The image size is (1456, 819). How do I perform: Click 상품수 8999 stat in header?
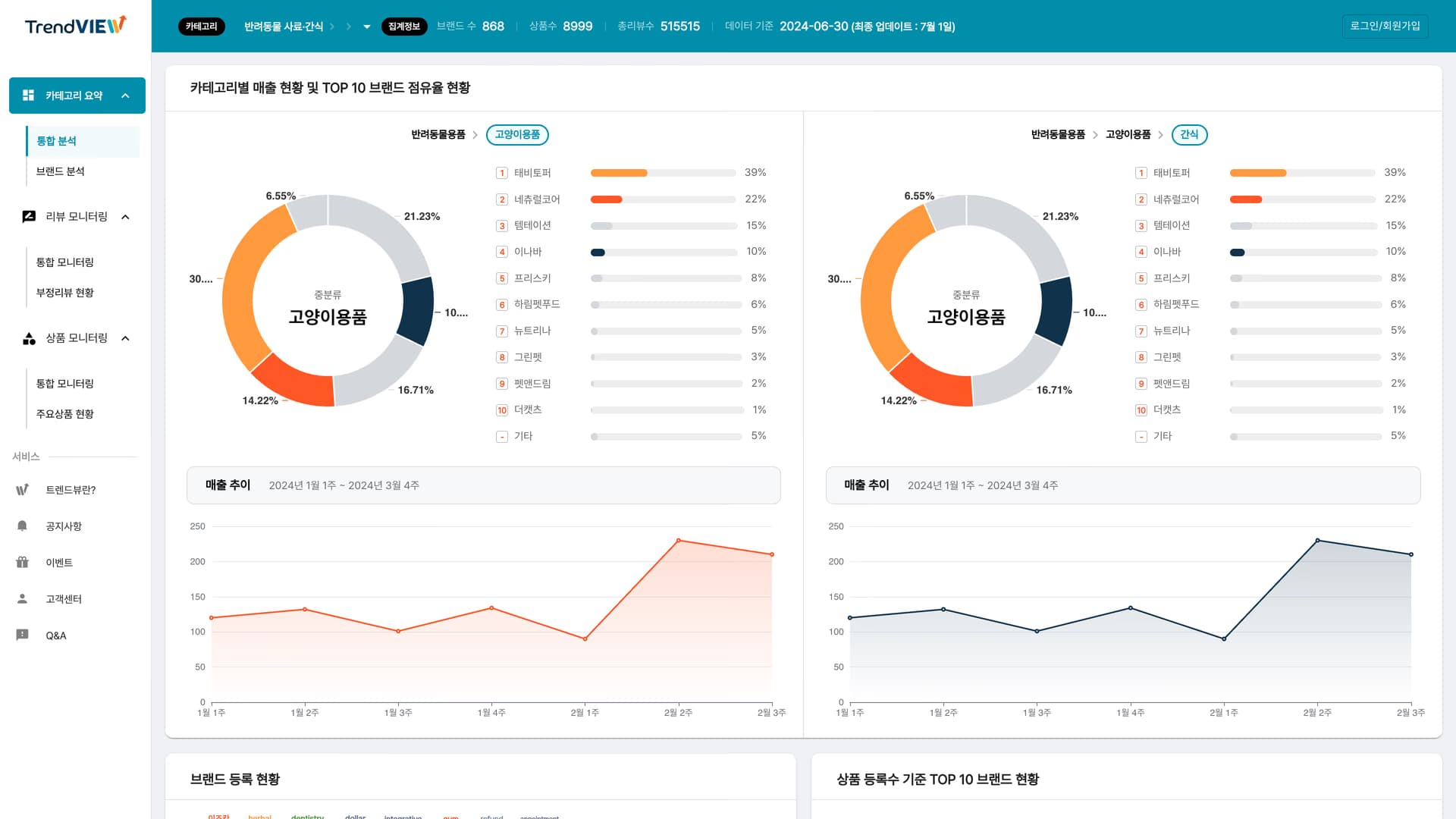(x=560, y=27)
